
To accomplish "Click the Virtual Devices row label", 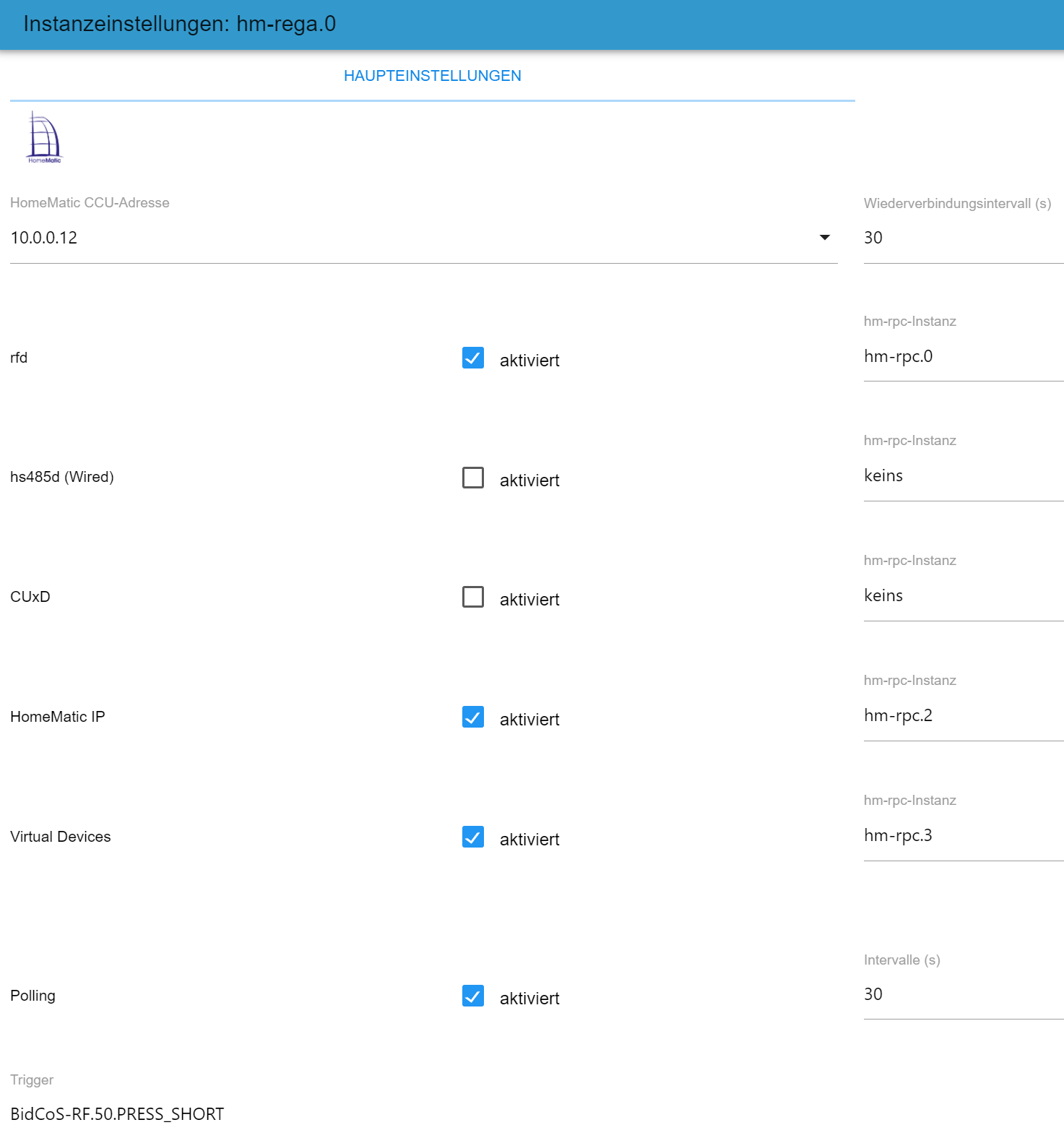I will pyautogui.click(x=61, y=837).
